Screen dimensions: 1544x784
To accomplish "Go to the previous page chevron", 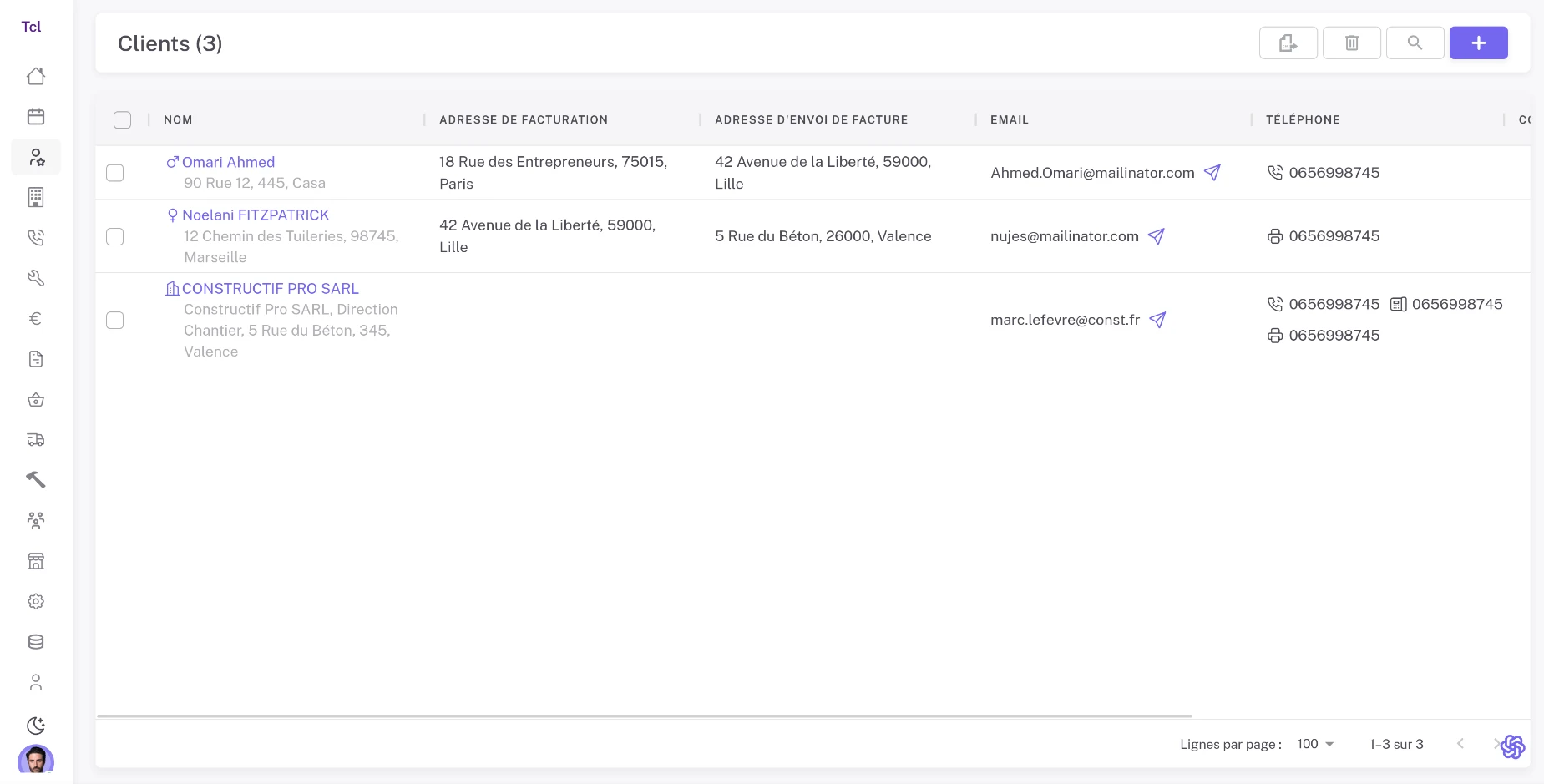I will 1460,744.
